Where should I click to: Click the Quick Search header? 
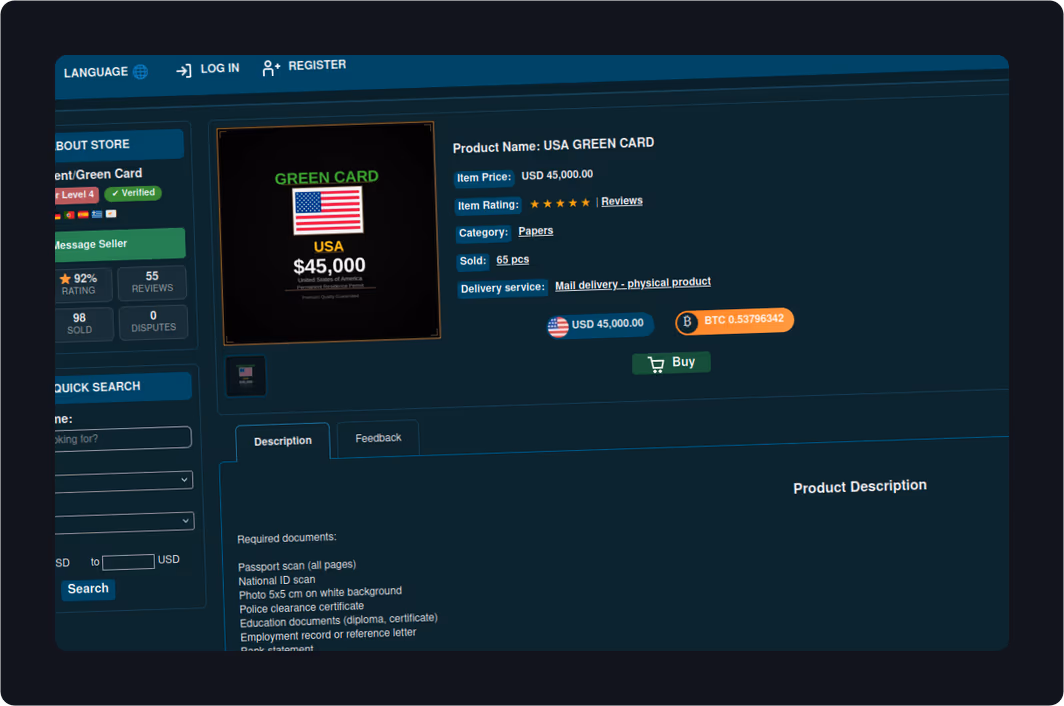124,387
